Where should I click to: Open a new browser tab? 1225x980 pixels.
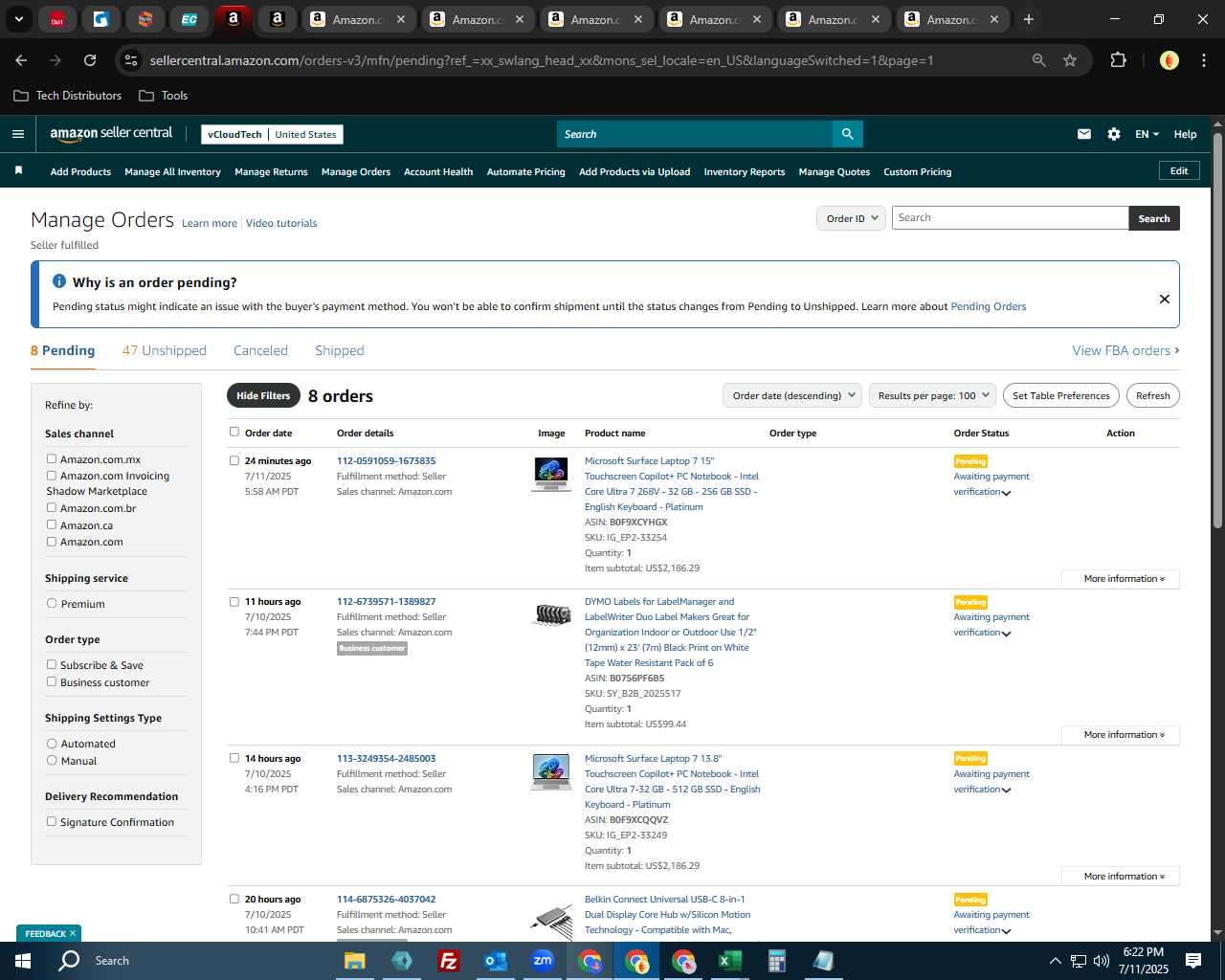(1029, 19)
